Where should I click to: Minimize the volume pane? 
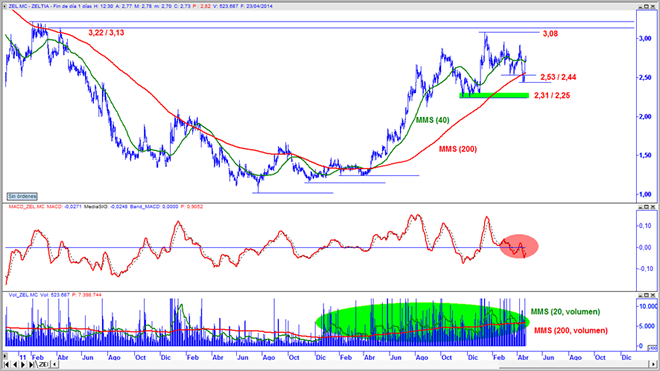click(640, 295)
